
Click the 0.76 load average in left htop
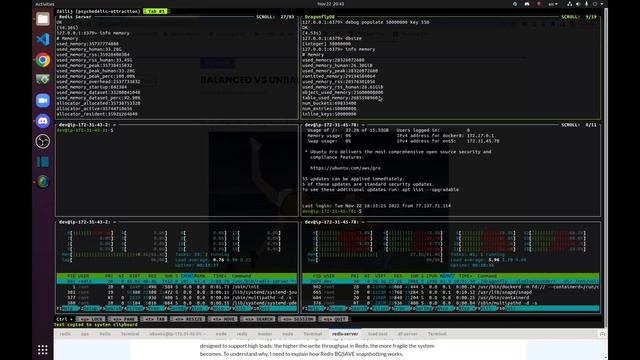[218, 260]
